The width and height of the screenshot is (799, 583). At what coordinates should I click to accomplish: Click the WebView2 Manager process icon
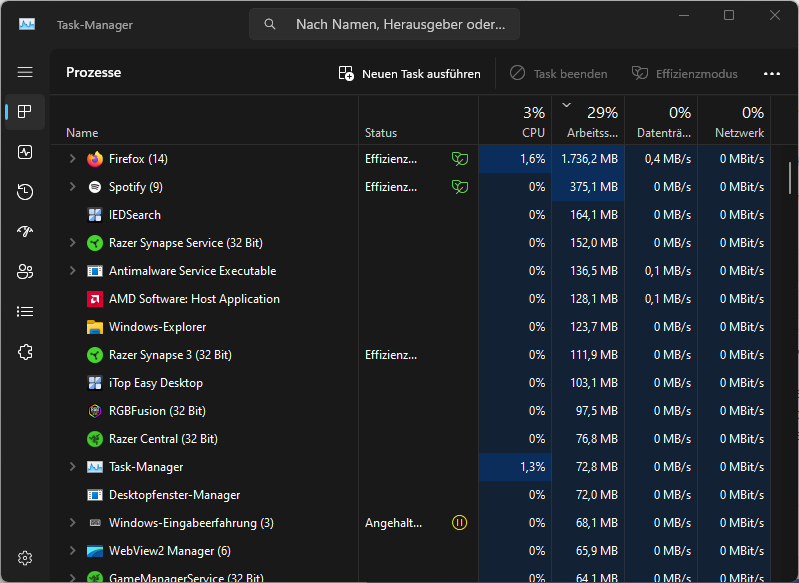point(95,551)
